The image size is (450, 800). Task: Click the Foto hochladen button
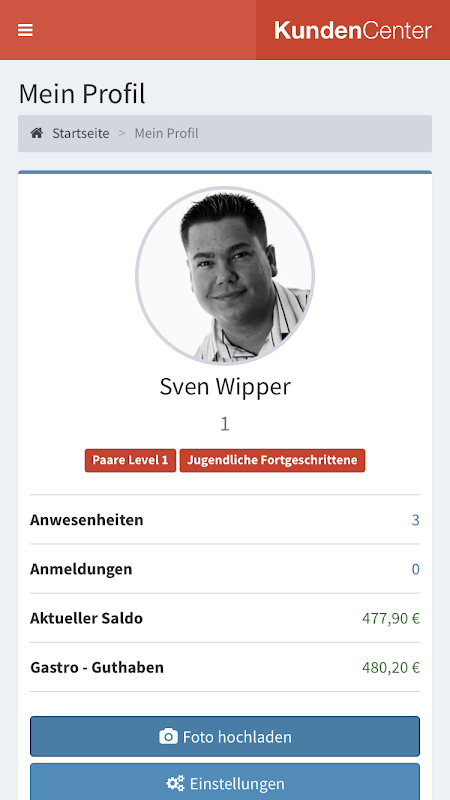coord(225,736)
